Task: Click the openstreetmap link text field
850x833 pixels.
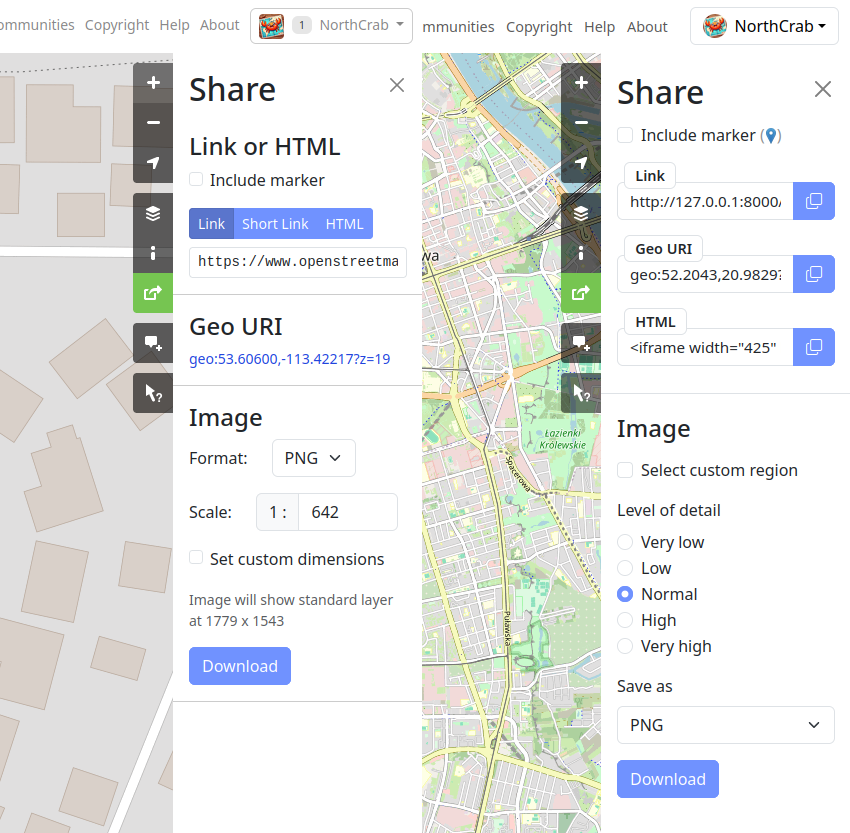Action: [298, 262]
